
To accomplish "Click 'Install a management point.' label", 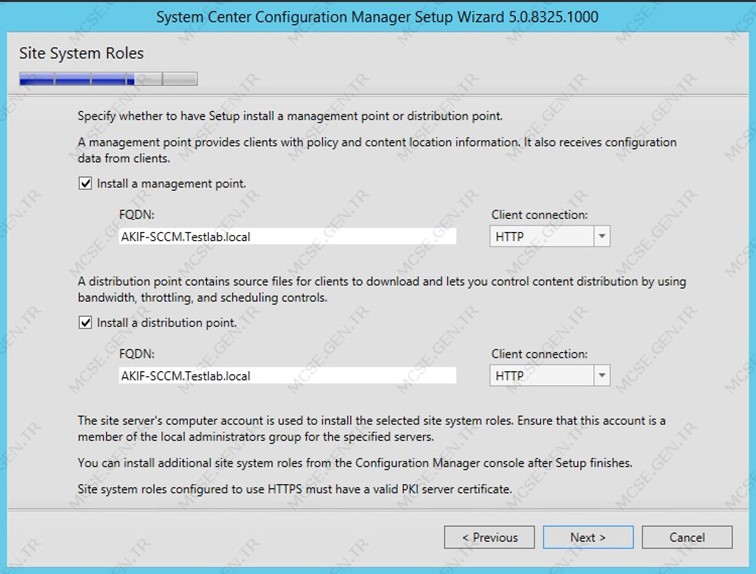I will coord(172,184).
